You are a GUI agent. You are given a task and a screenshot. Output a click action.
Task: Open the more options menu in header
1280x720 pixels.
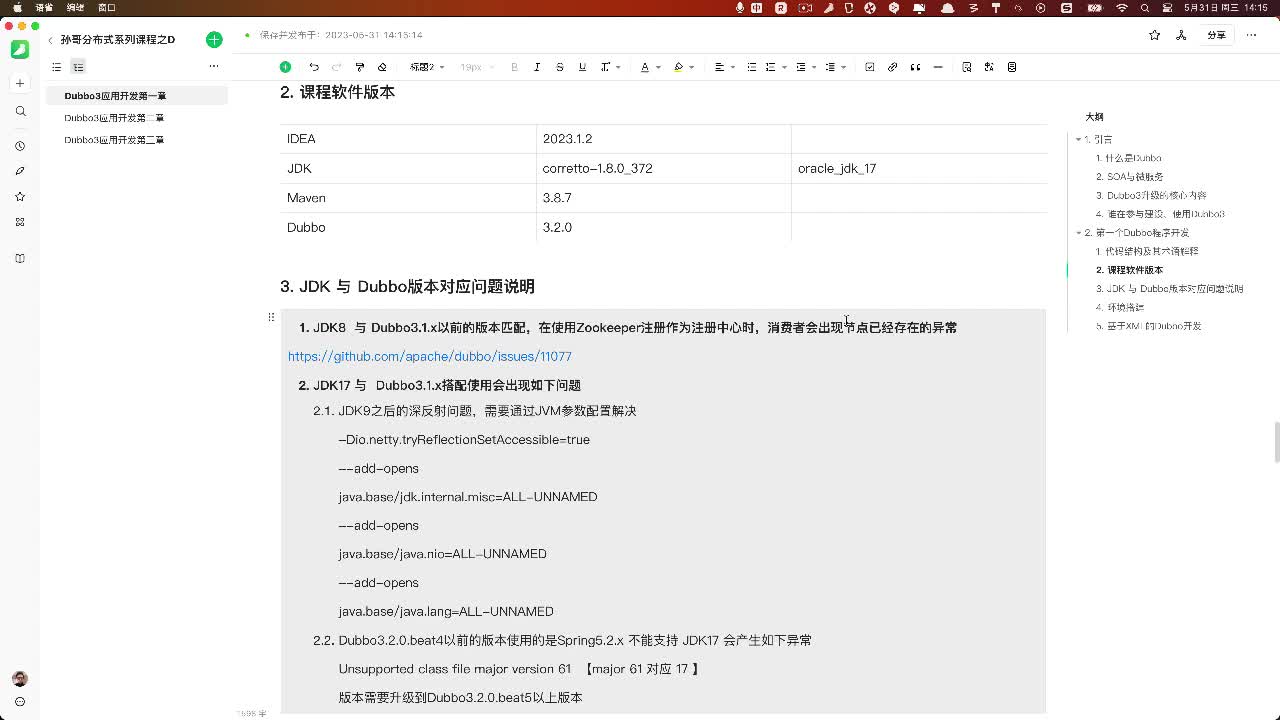[1252, 35]
